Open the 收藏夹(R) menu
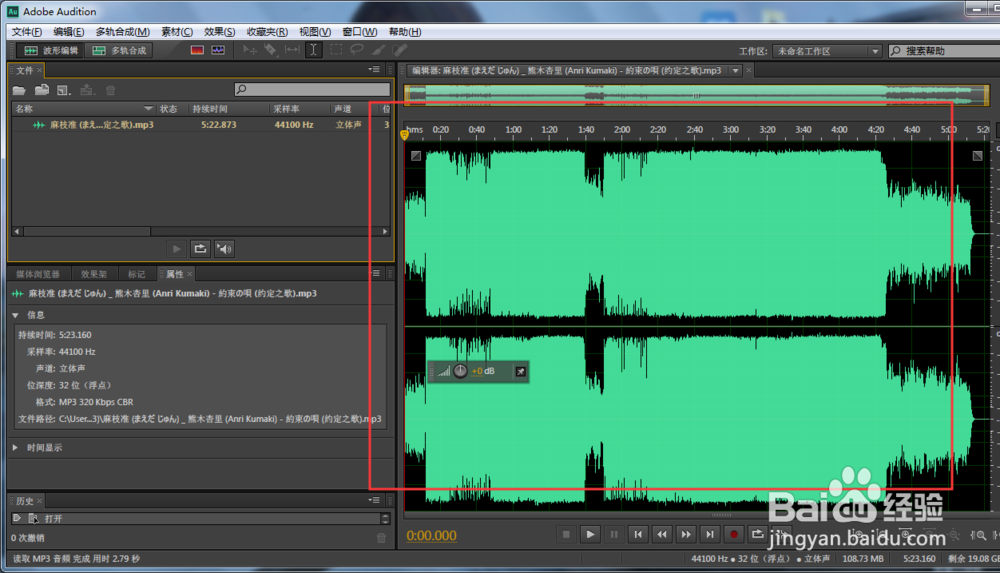The width and height of the screenshot is (1000, 573). 267,32
